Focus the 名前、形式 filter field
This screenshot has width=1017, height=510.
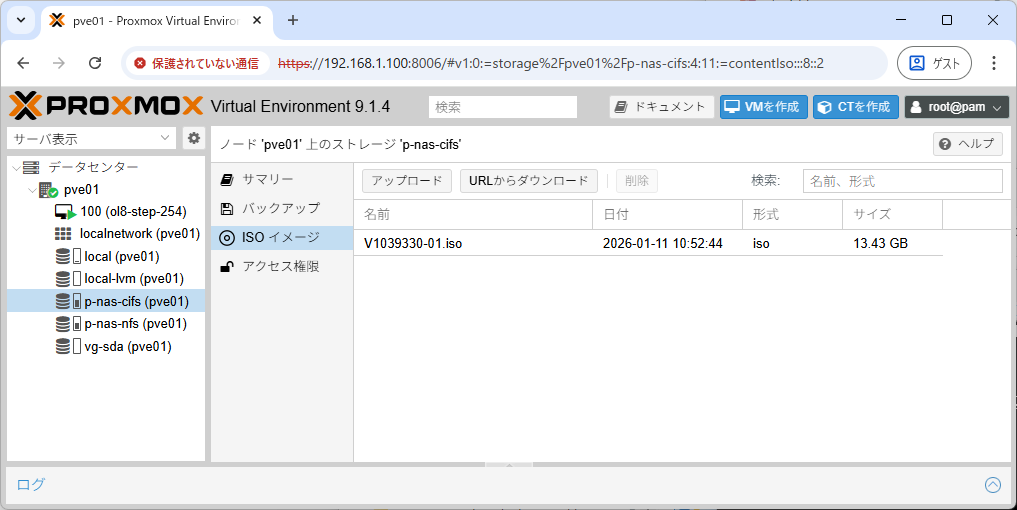[903, 181]
